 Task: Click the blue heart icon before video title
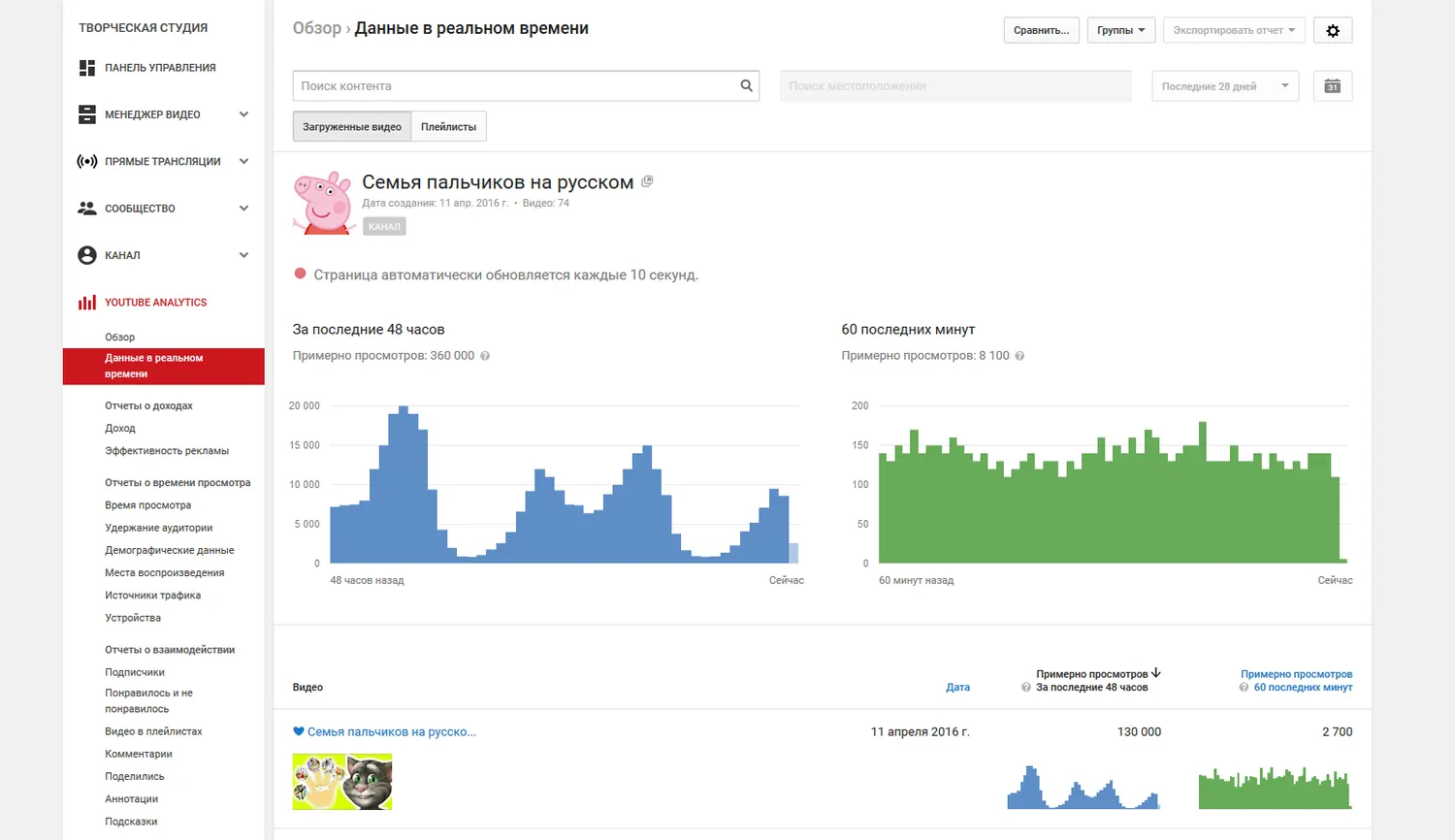click(299, 732)
